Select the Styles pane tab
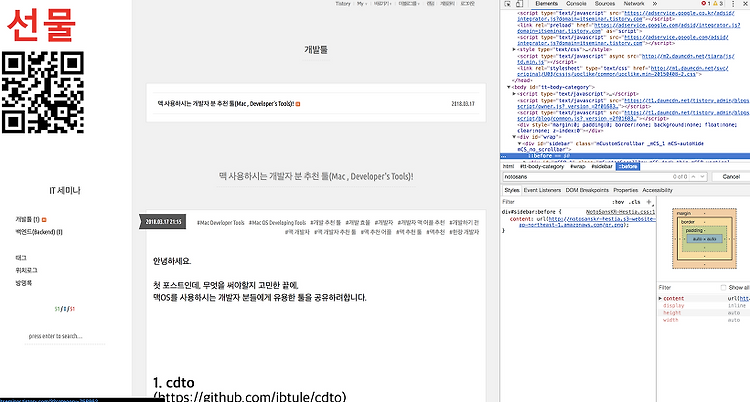The height and width of the screenshot is (402, 750). click(x=512, y=190)
